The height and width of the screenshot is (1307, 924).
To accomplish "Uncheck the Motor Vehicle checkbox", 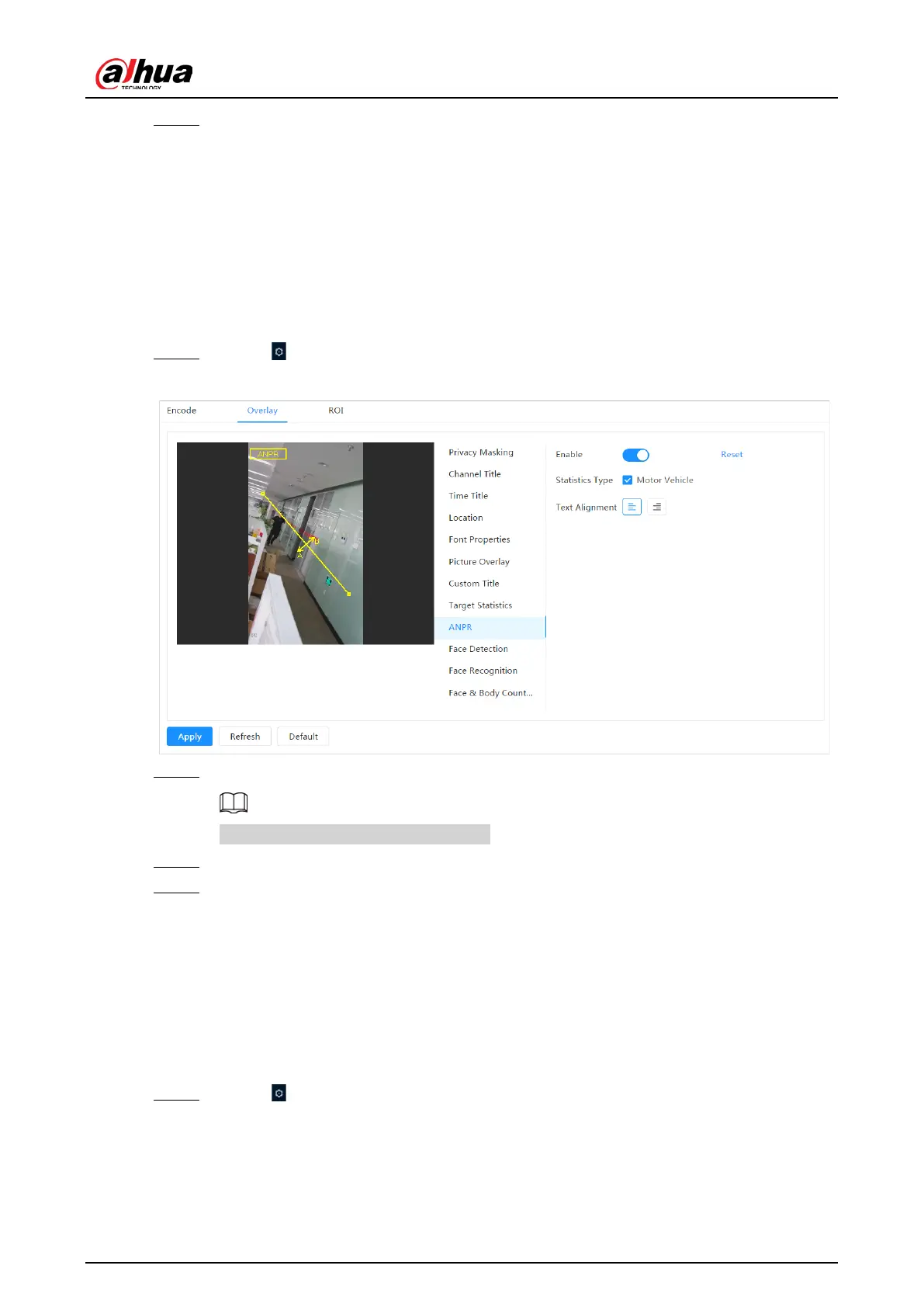I will (x=628, y=480).
